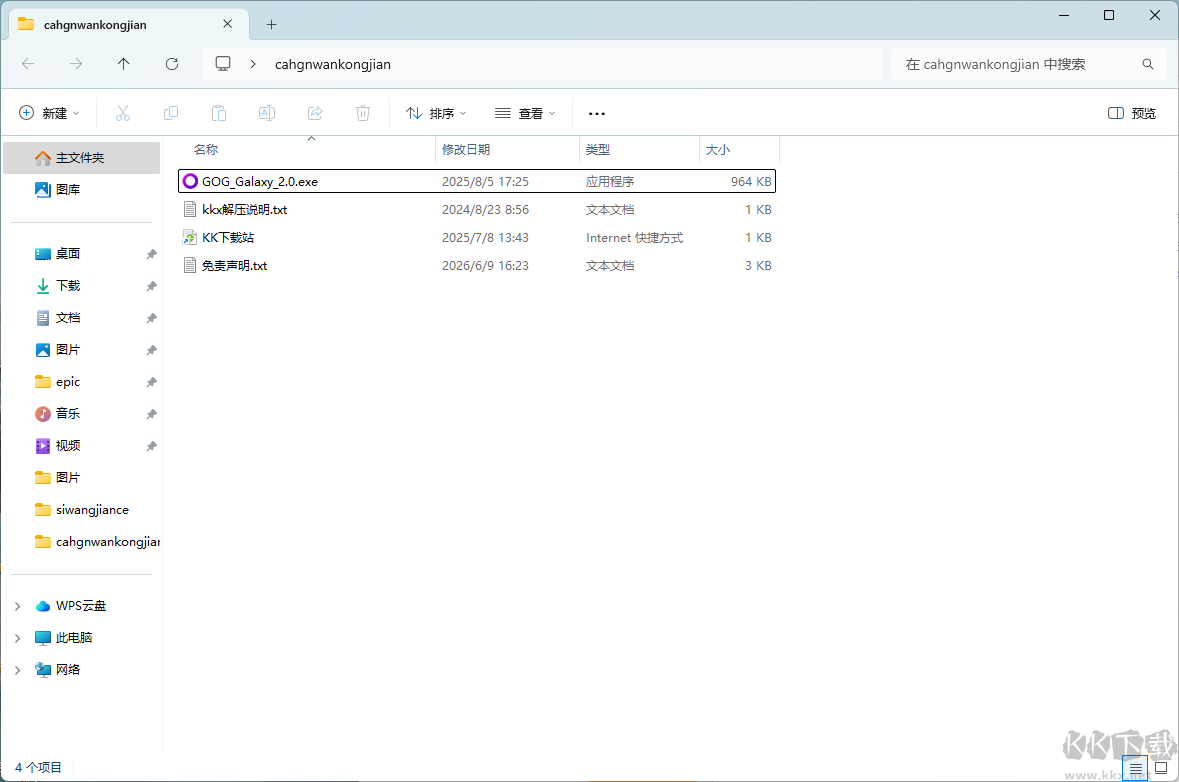Click the Copy icon in toolbar
1179x782 pixels.
(171, 114)
